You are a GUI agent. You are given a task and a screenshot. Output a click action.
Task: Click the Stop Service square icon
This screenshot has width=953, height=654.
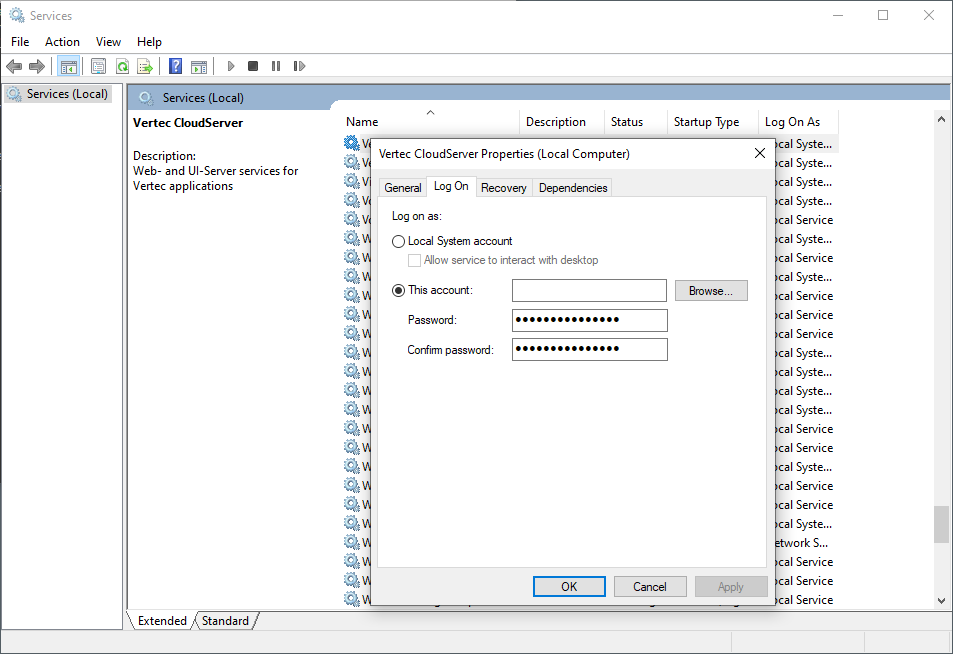pyautogui.click(x=253, y=66)
